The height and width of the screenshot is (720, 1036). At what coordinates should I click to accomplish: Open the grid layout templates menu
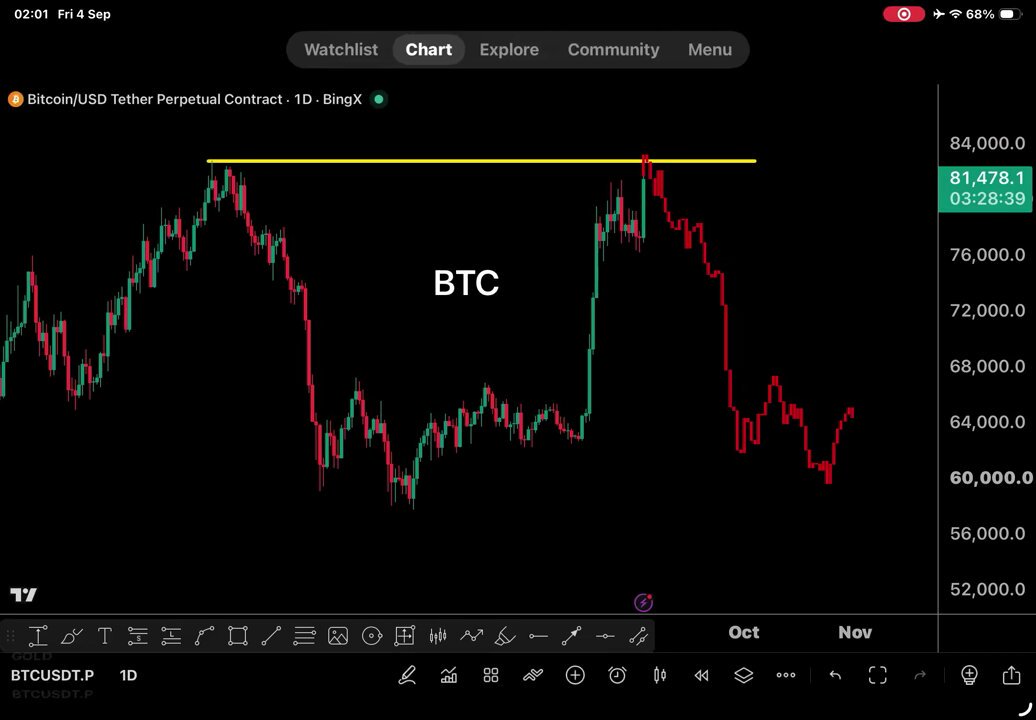coord(491,675)
